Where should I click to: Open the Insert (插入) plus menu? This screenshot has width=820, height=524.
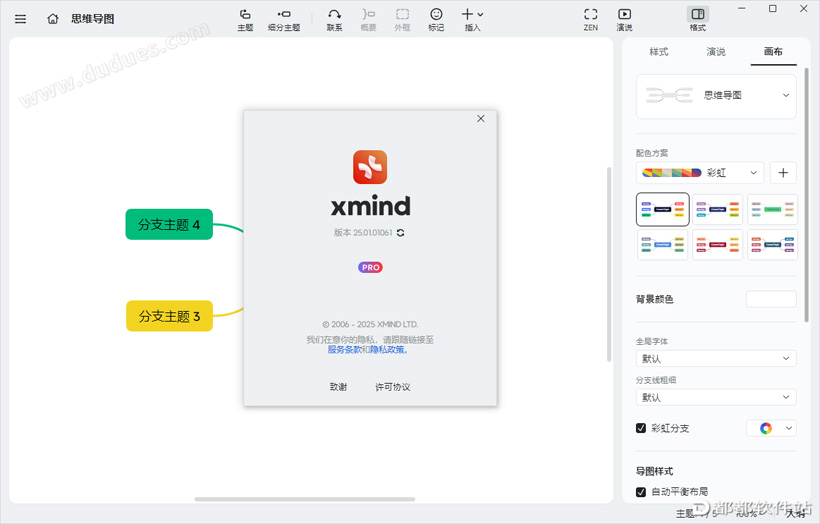[x=472, y=20]
